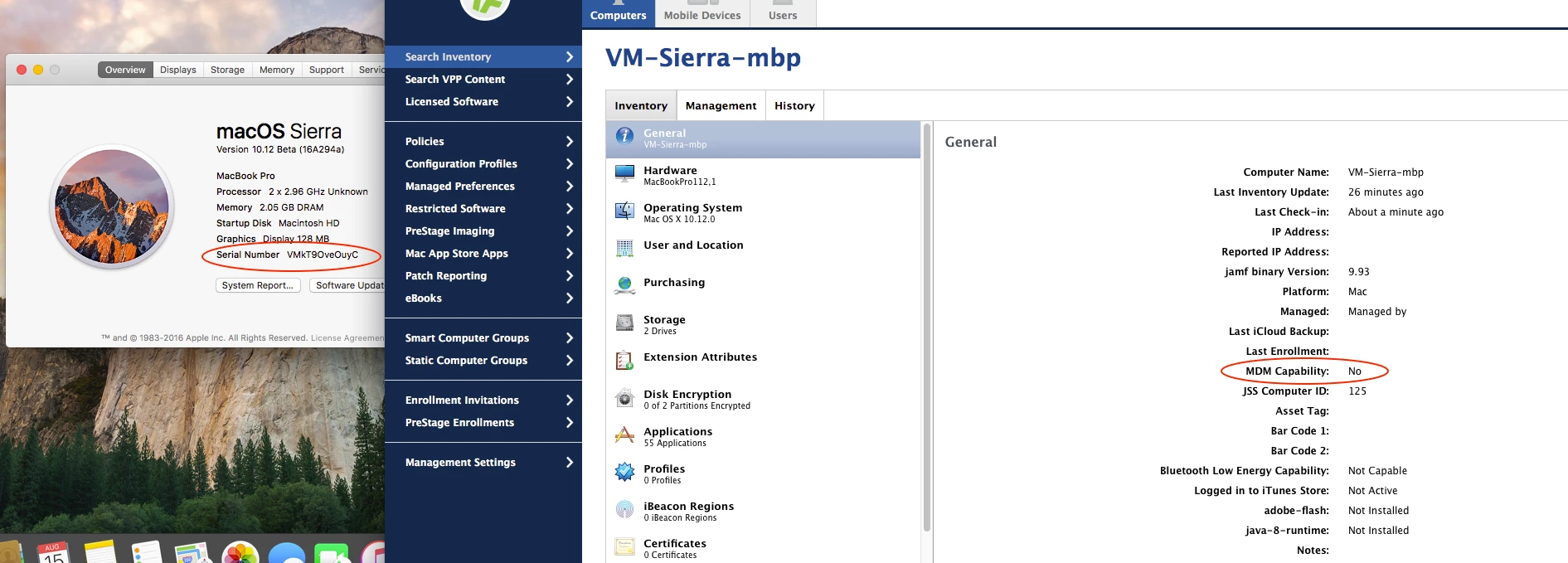
Task: Open PreStage Enrollments
Action: (483, 422)
